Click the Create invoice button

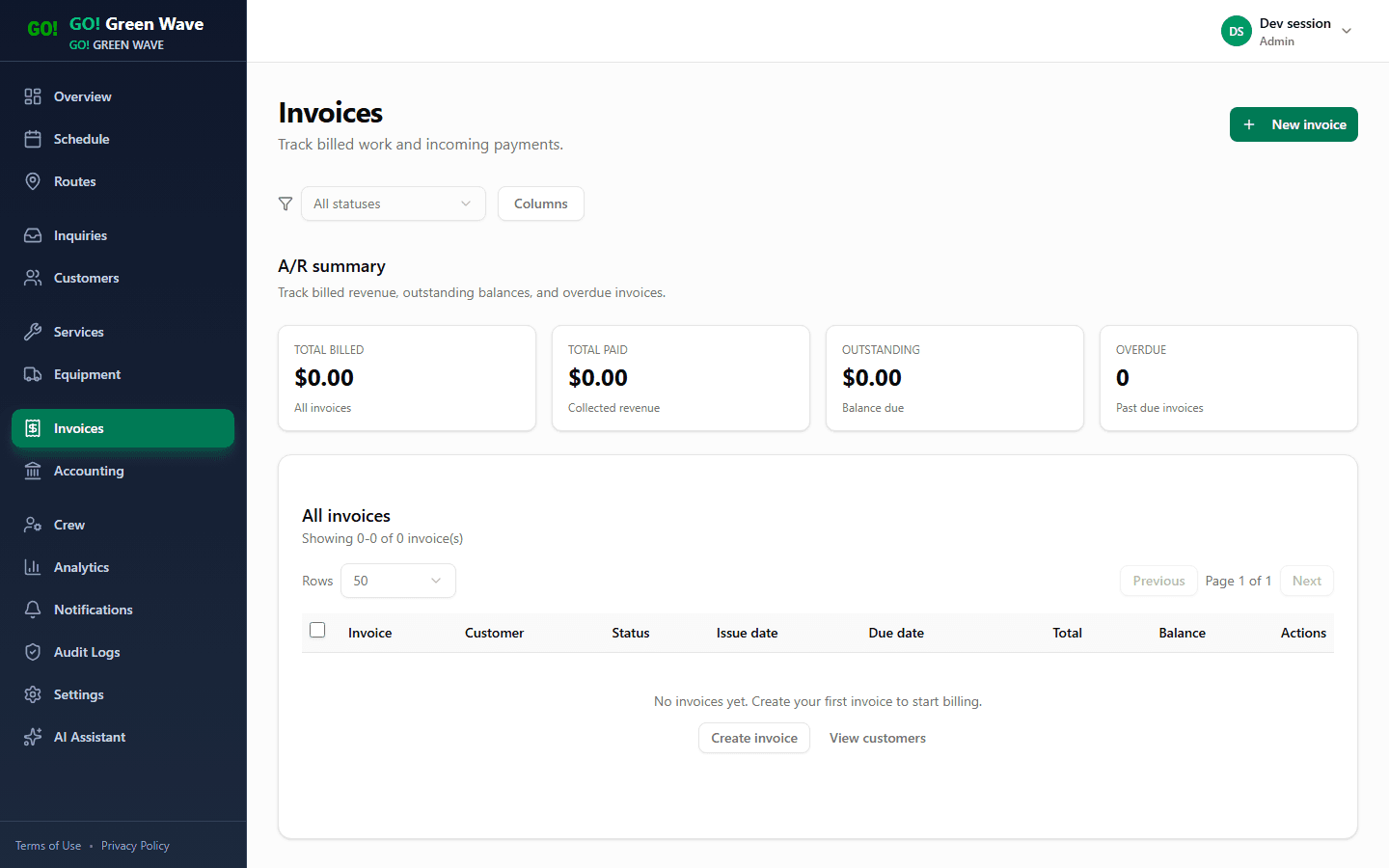pos(753,738)
